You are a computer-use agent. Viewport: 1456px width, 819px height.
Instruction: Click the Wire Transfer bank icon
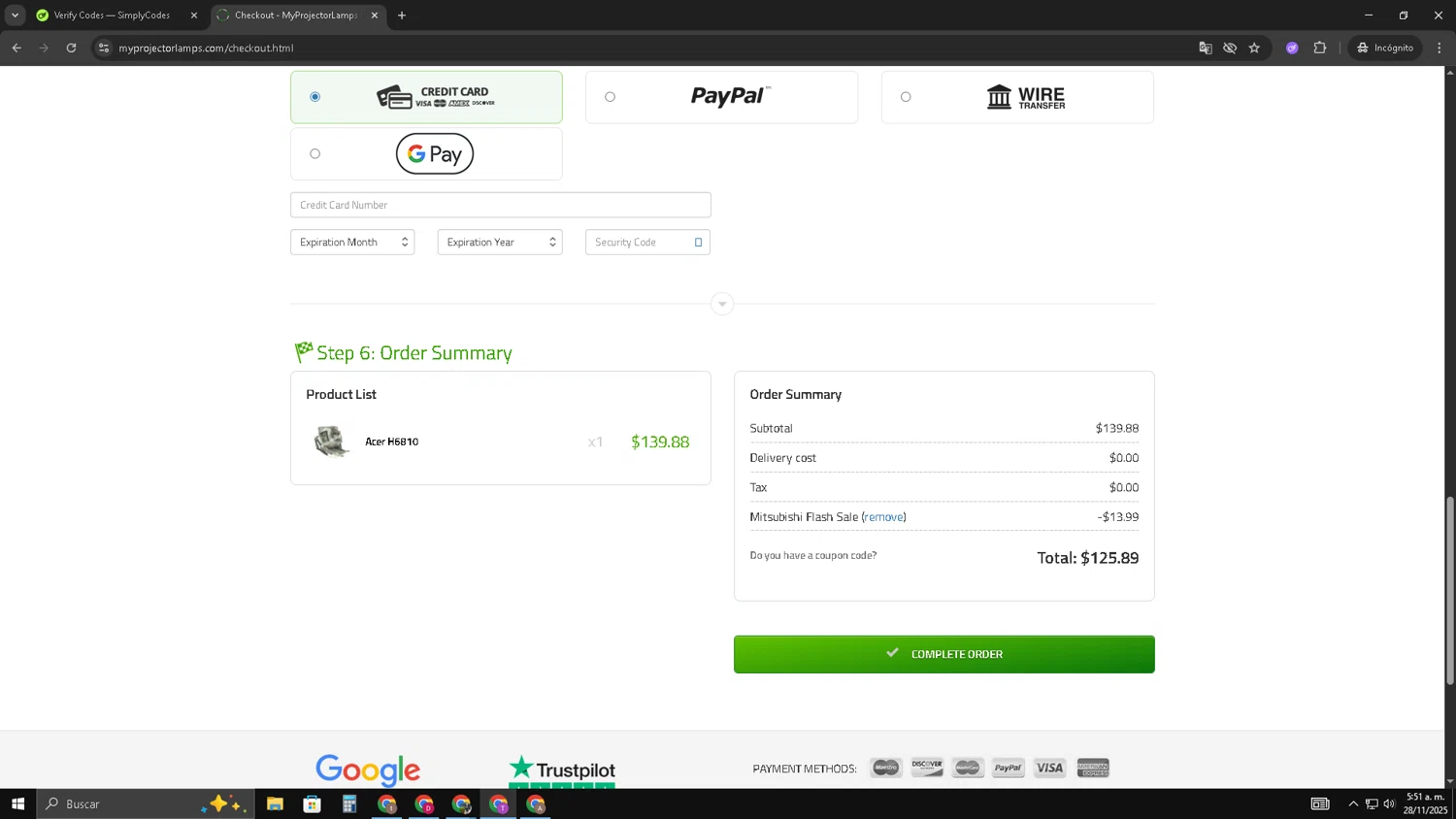(999, 97)
